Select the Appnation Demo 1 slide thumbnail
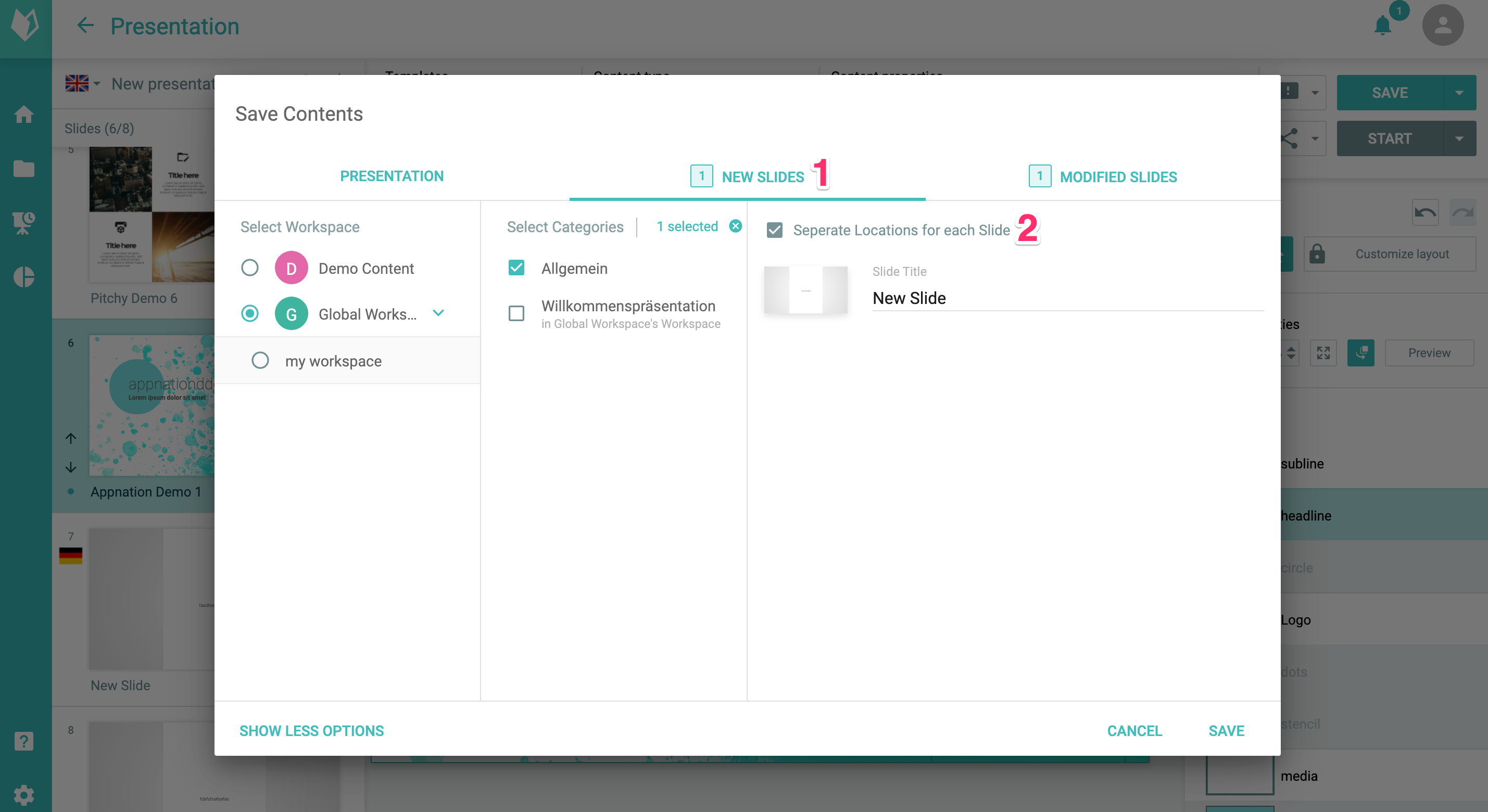 point(152,405)
